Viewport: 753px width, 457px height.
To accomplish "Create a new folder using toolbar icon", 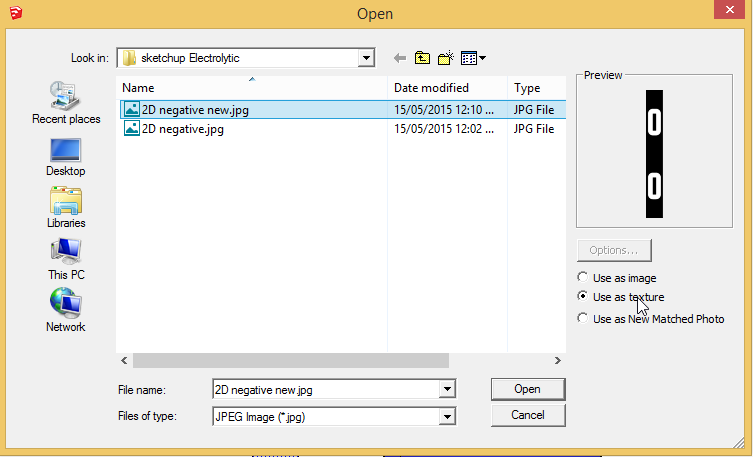I will [x=446, y=58].
